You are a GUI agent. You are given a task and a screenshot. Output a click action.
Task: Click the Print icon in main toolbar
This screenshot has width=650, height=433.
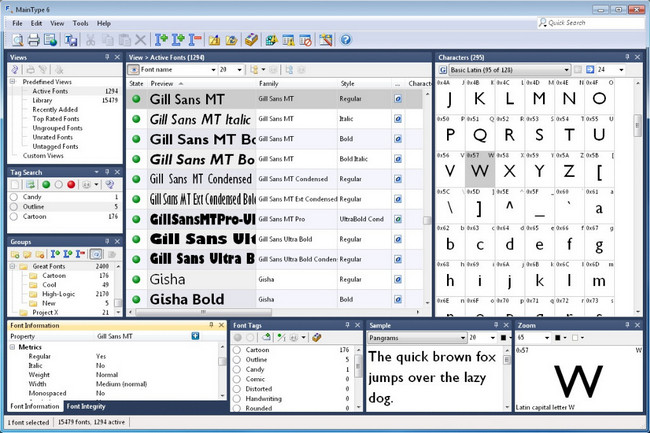(x=34, y=40)
